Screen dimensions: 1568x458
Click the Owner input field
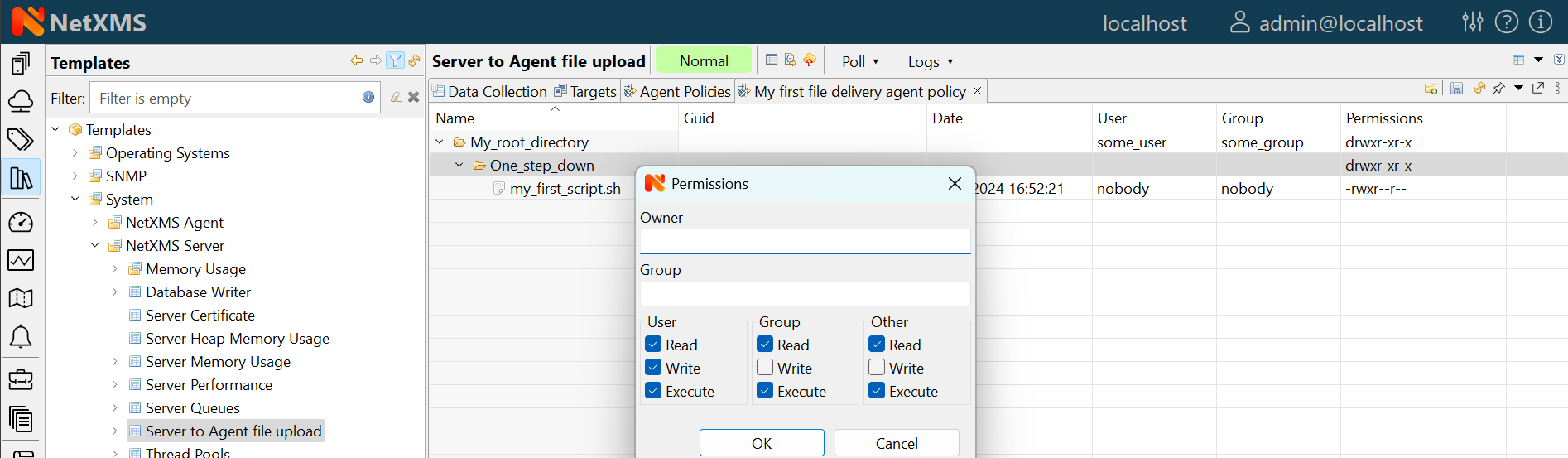point(805,241)
